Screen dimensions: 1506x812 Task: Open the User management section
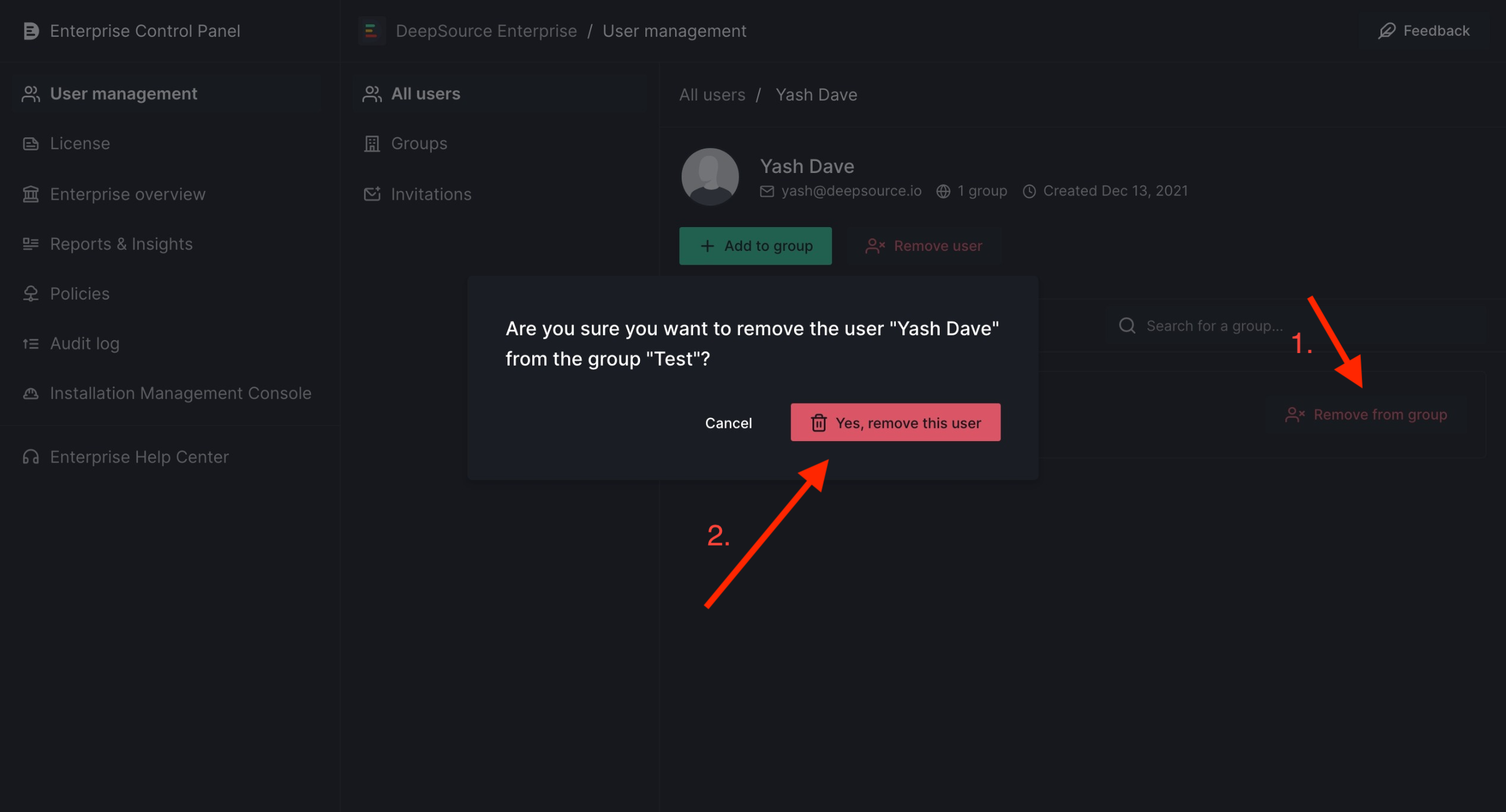coord(123,93)
